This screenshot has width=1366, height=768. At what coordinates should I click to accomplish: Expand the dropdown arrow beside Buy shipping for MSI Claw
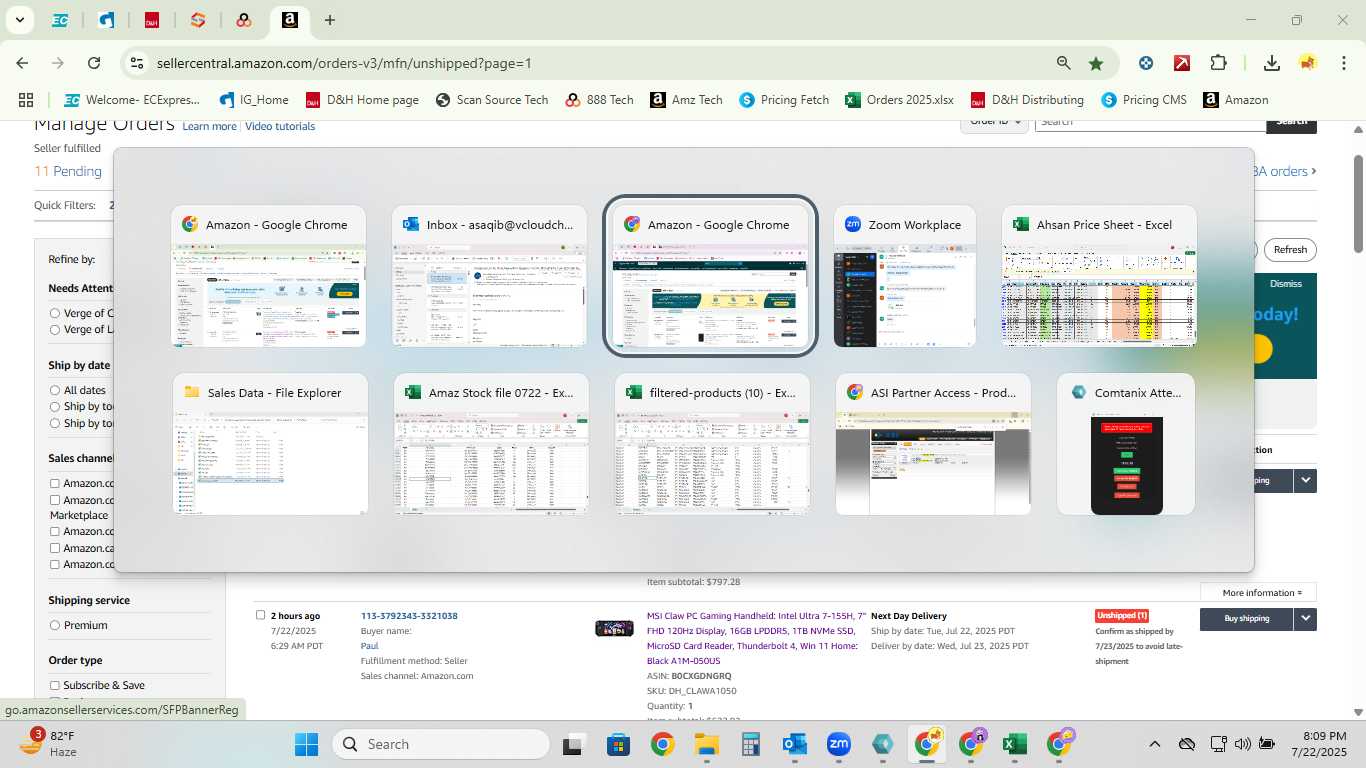click(x=1306, y=619)
